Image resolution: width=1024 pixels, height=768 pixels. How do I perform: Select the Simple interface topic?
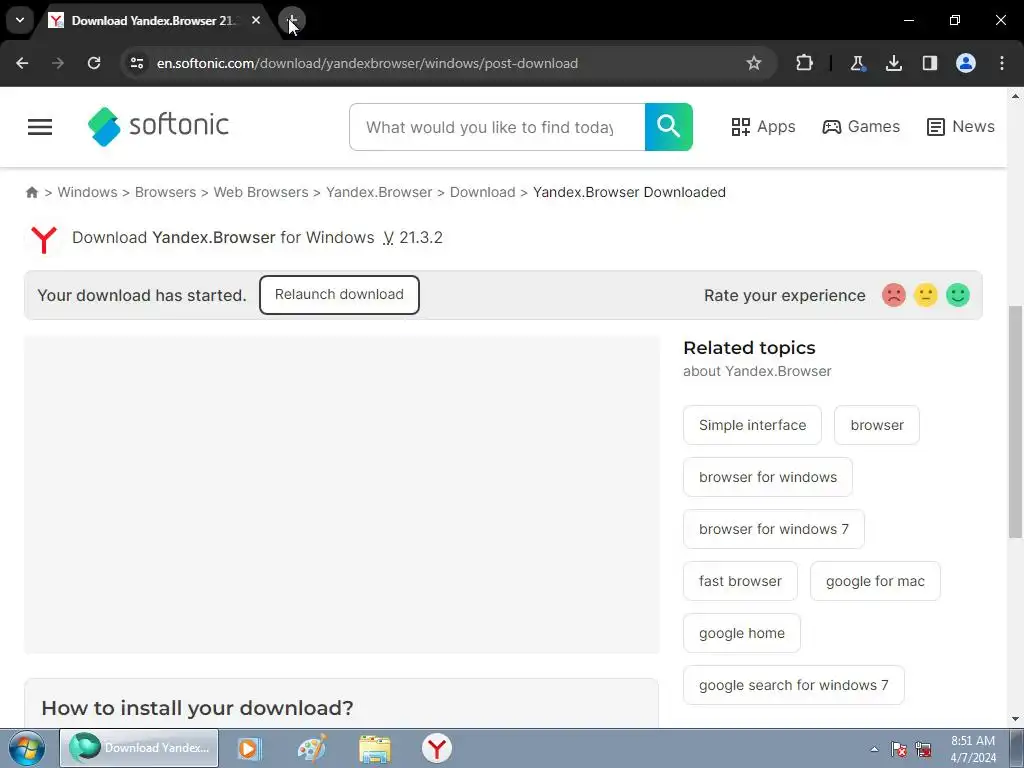752,425
